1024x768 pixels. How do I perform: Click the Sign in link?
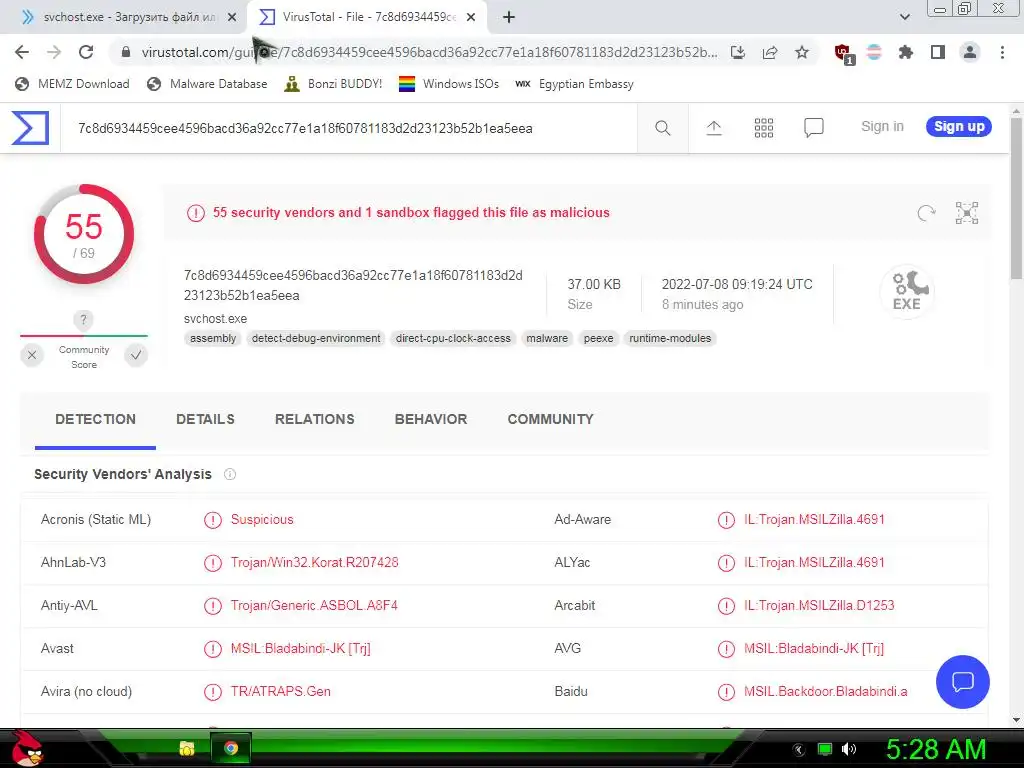882,127
